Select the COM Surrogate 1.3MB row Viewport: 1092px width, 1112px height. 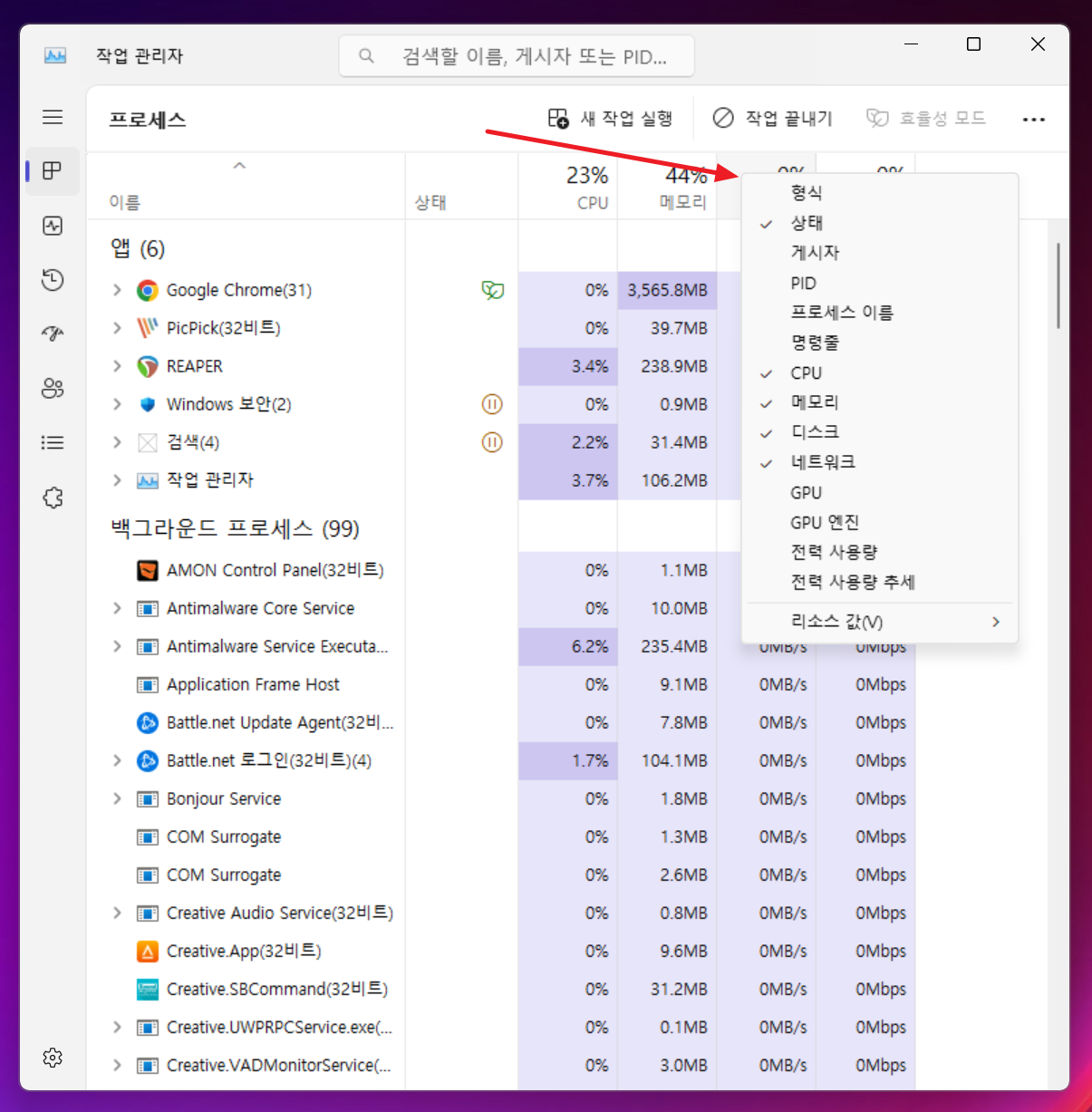(x=501, y=836)
